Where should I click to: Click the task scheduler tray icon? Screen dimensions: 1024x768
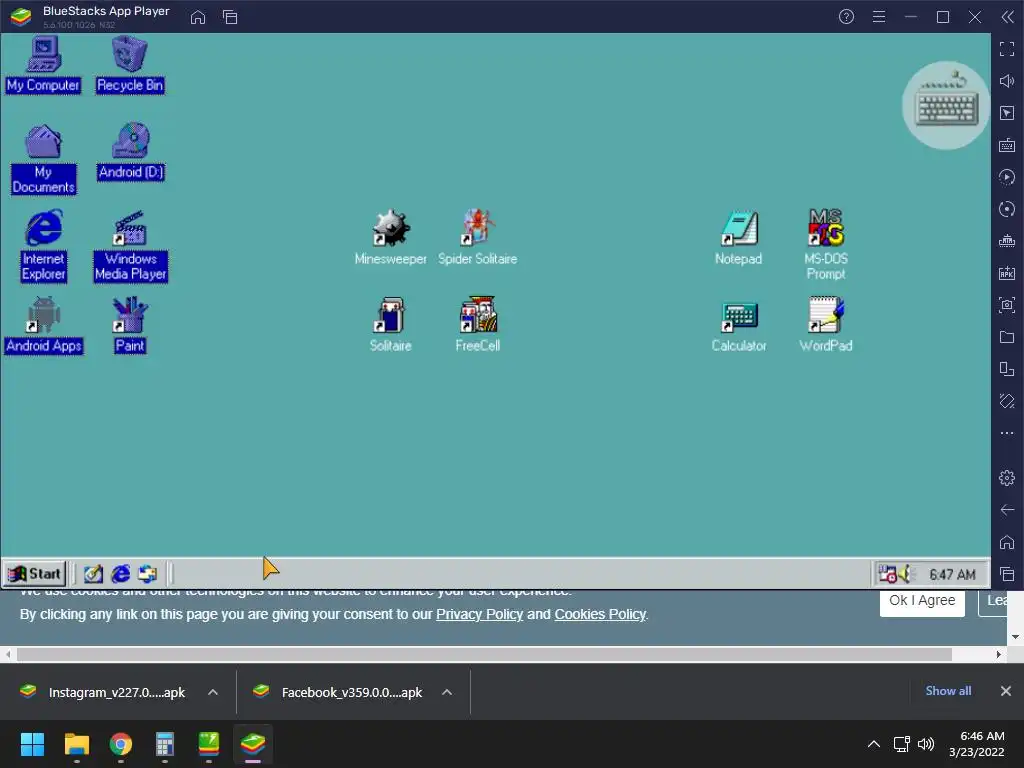tap(888, 574)
